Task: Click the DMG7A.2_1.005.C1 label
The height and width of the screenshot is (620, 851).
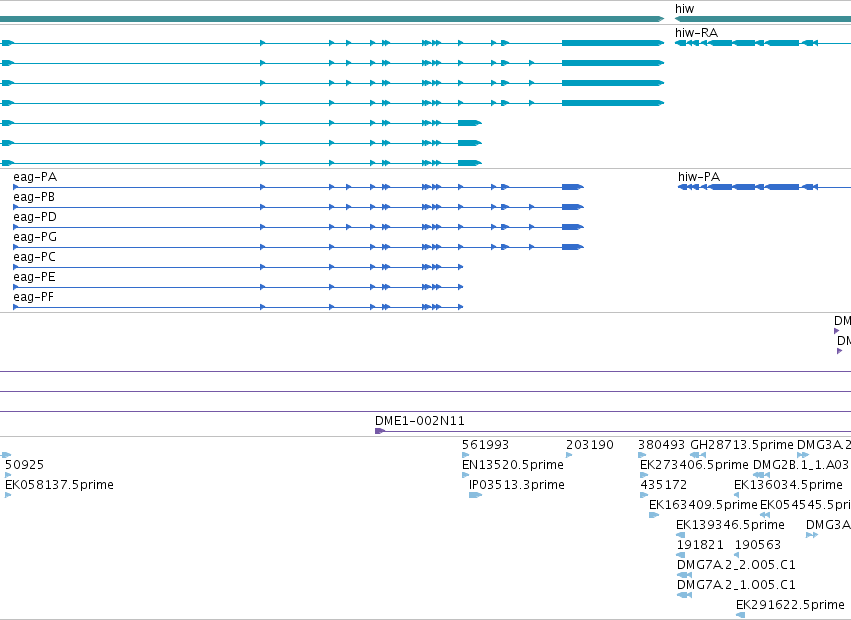Action: (x=736, y=585)
